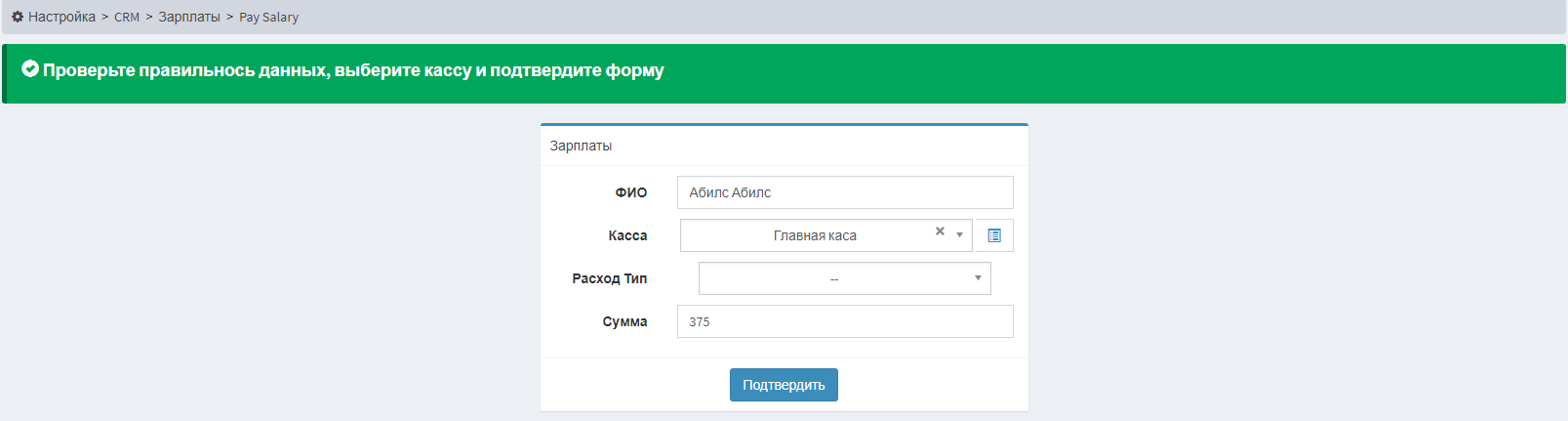Screen dimensions: 1568x421
Task: Go to Настройка in the breadcrumb
Action: 61,17
